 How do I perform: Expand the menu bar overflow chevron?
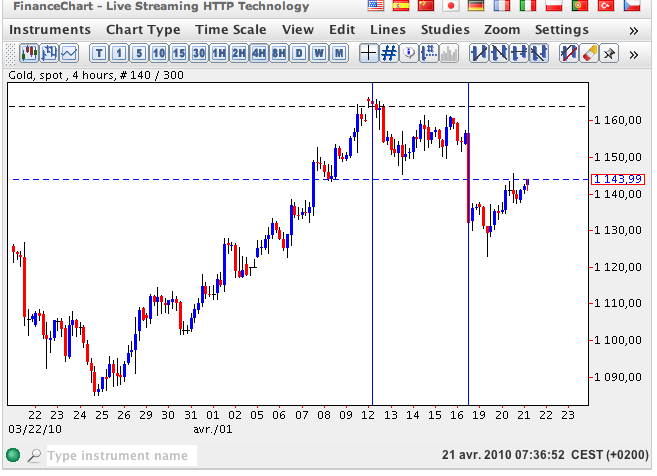pyautogui.click(x=633, y=30)
